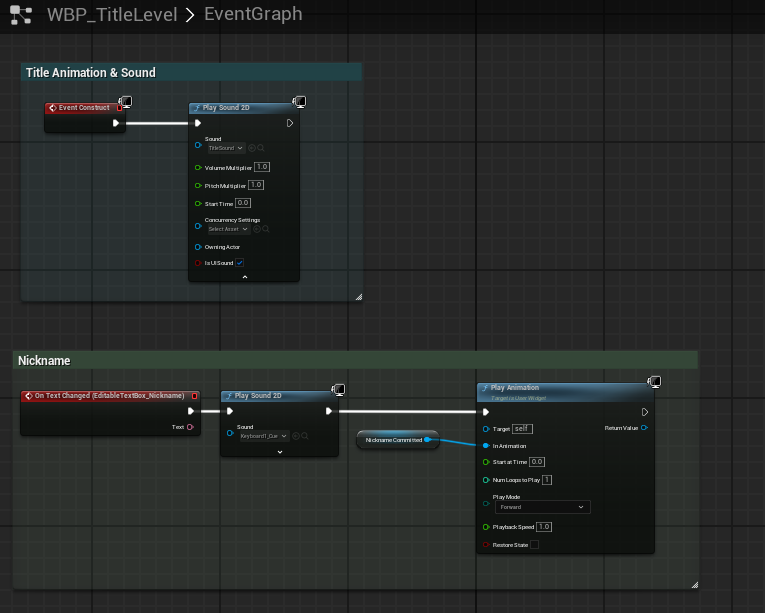Open the Play Mode Forward dropdown
The width and height of the screenshot is (765, 613).
tap(543, 507)
